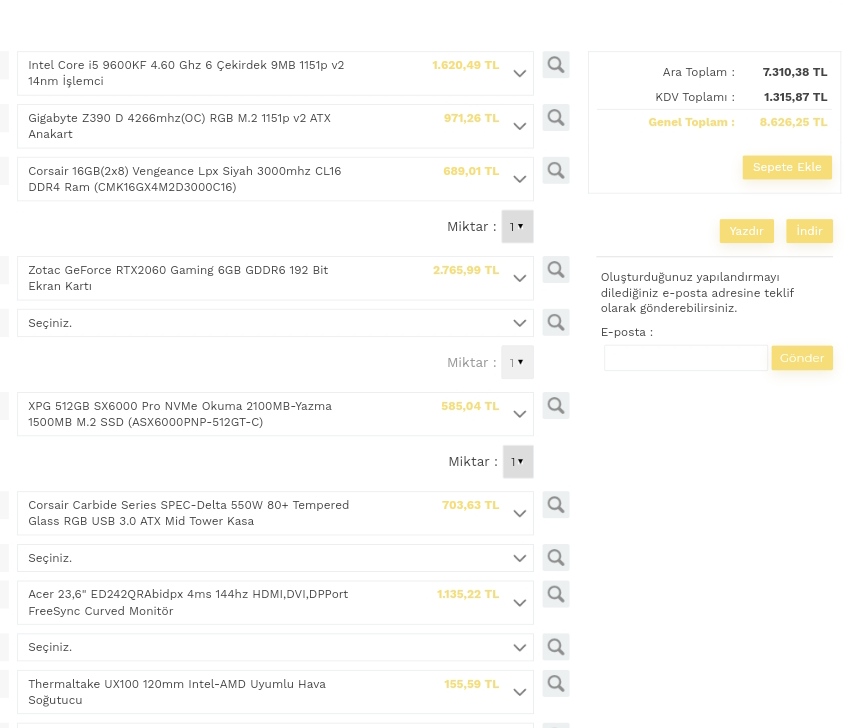The image size is (858, 728).
Task: Open the XPG SX6000 Pro SSD dropdown
Action: pyautogui.click(x=519, y=415)
